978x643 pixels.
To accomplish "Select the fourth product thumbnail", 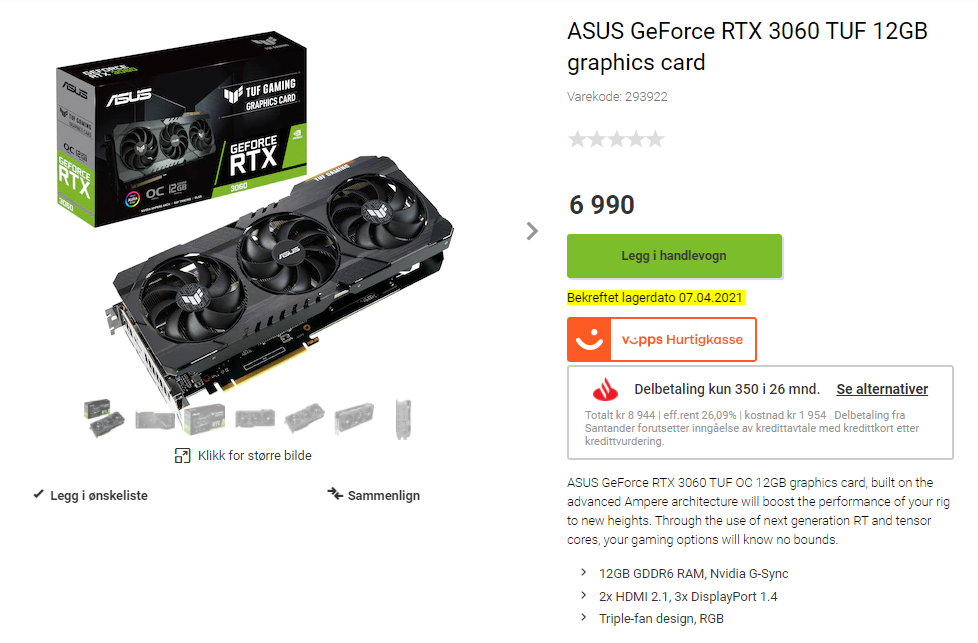I will click(255, 418).
